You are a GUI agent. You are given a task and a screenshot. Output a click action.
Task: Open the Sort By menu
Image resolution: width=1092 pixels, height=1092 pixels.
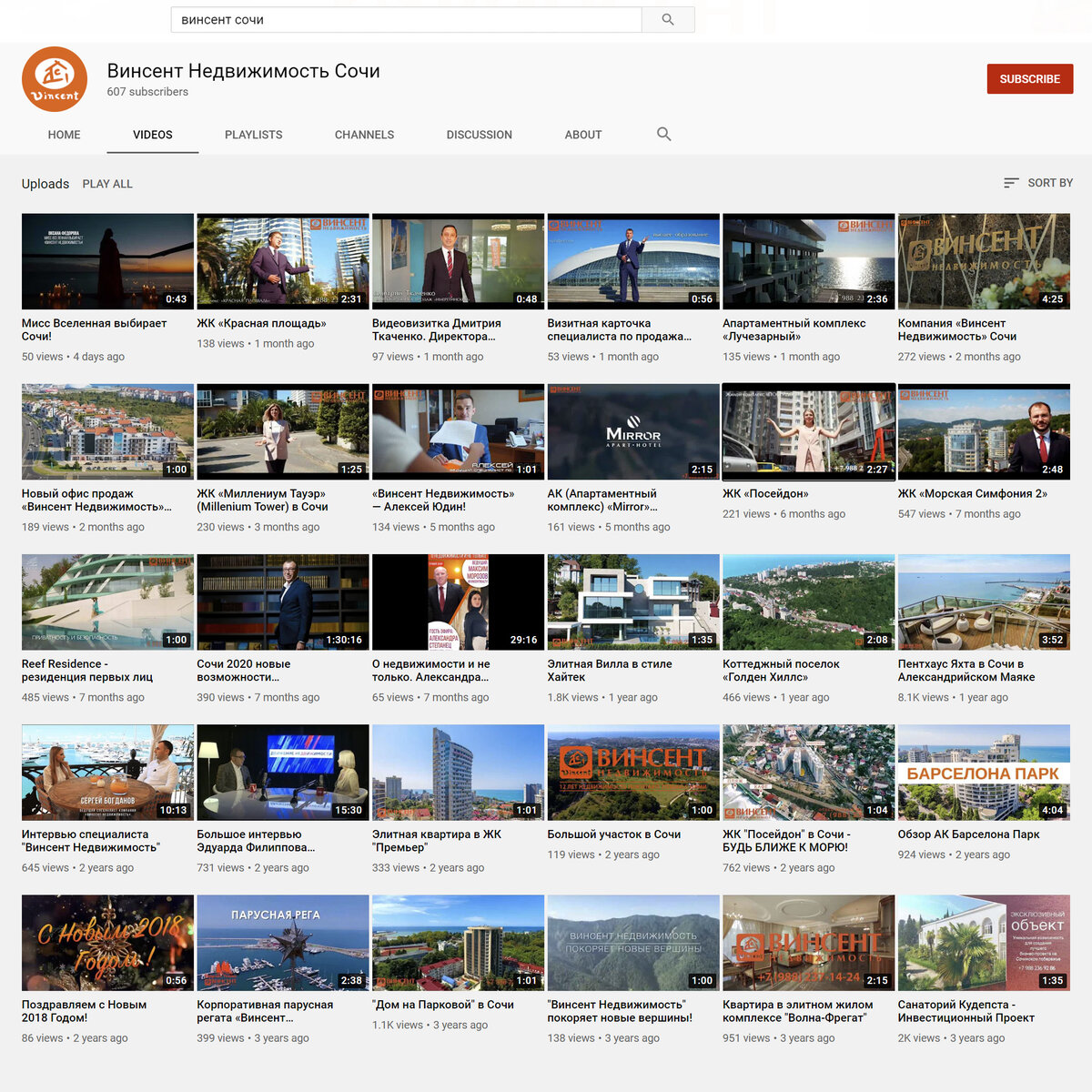coord(1038,183)
